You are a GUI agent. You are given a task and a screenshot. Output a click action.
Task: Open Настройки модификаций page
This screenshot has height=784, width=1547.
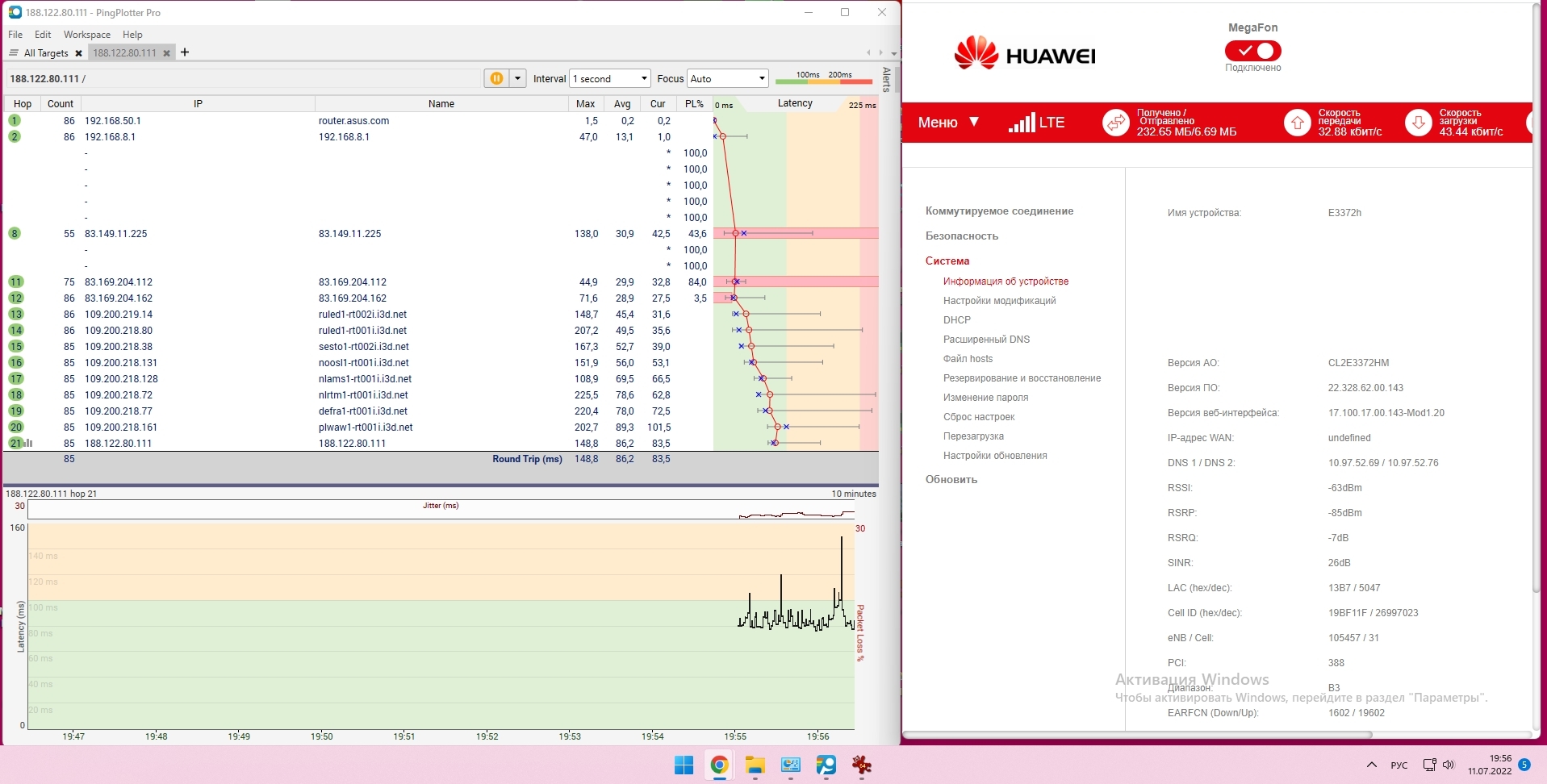[999, 301]
